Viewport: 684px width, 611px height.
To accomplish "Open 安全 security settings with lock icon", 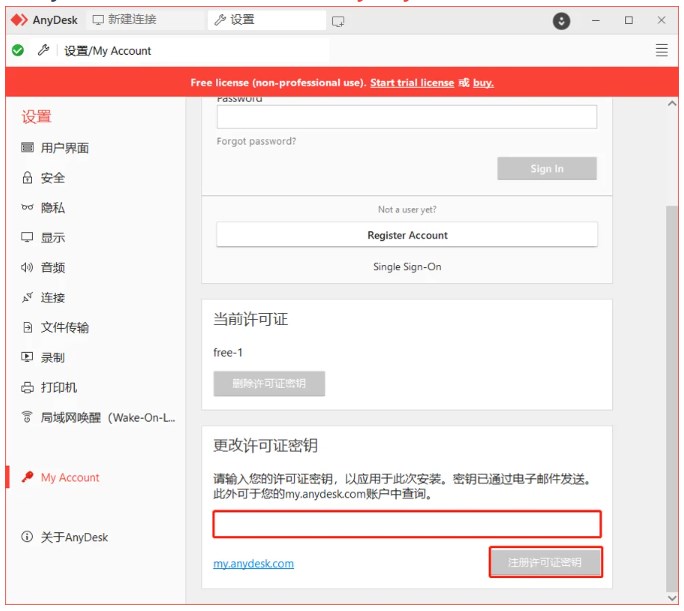I will point(52,178).
